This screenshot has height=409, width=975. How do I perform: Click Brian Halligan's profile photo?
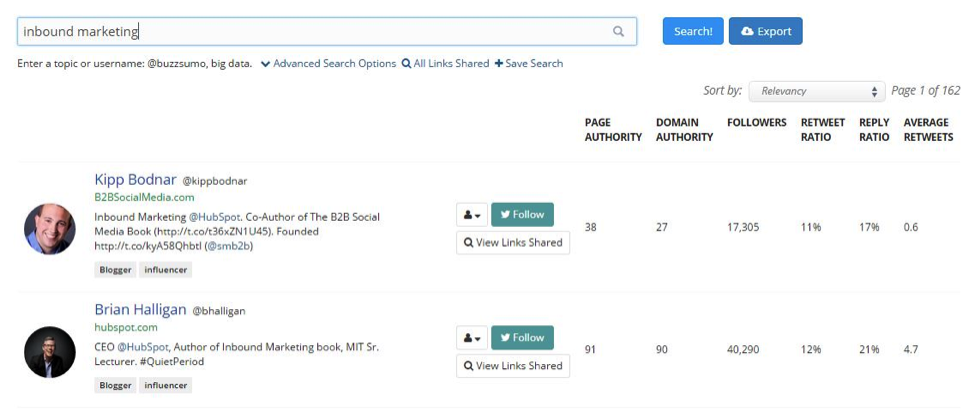click(50, 352)
